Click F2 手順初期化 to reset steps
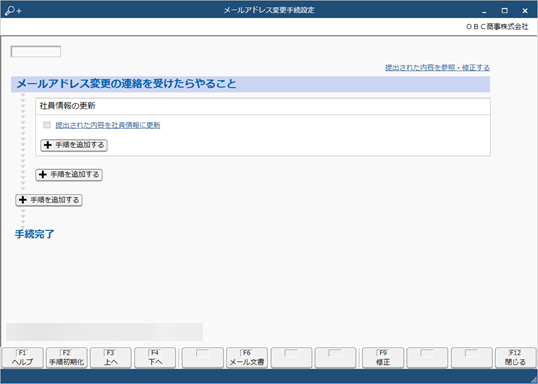This screenshot has width=538, height=384. click(x=67, y=358)
